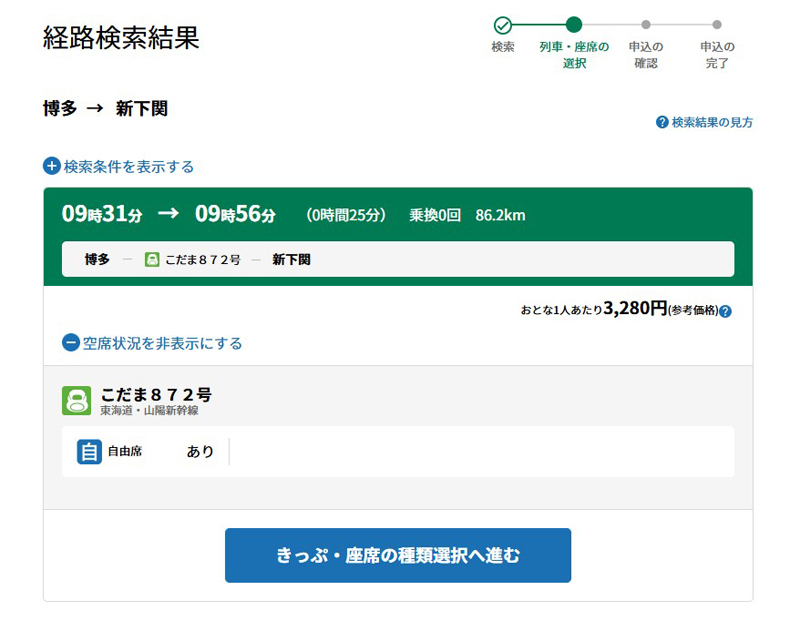
Task: Open the 検索結果の見方 help link
Action: tap(712, 122)
